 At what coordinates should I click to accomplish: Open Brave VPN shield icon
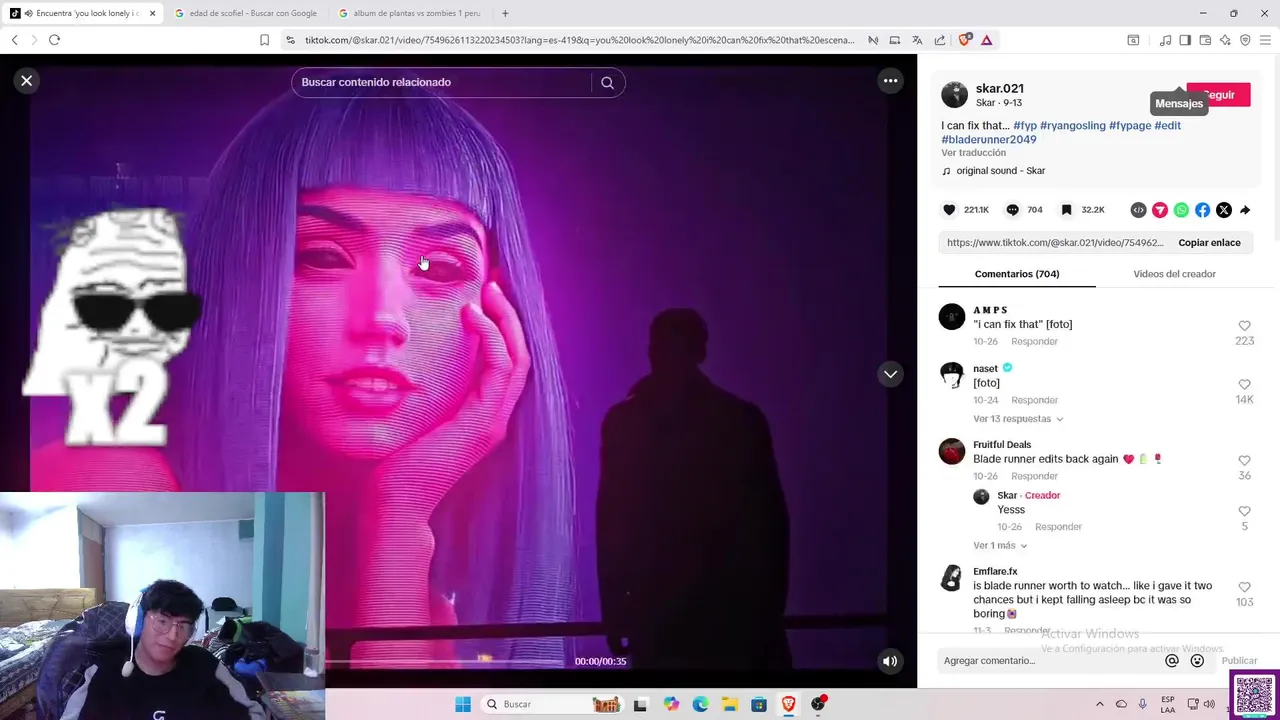click(x=1245, y=40)
